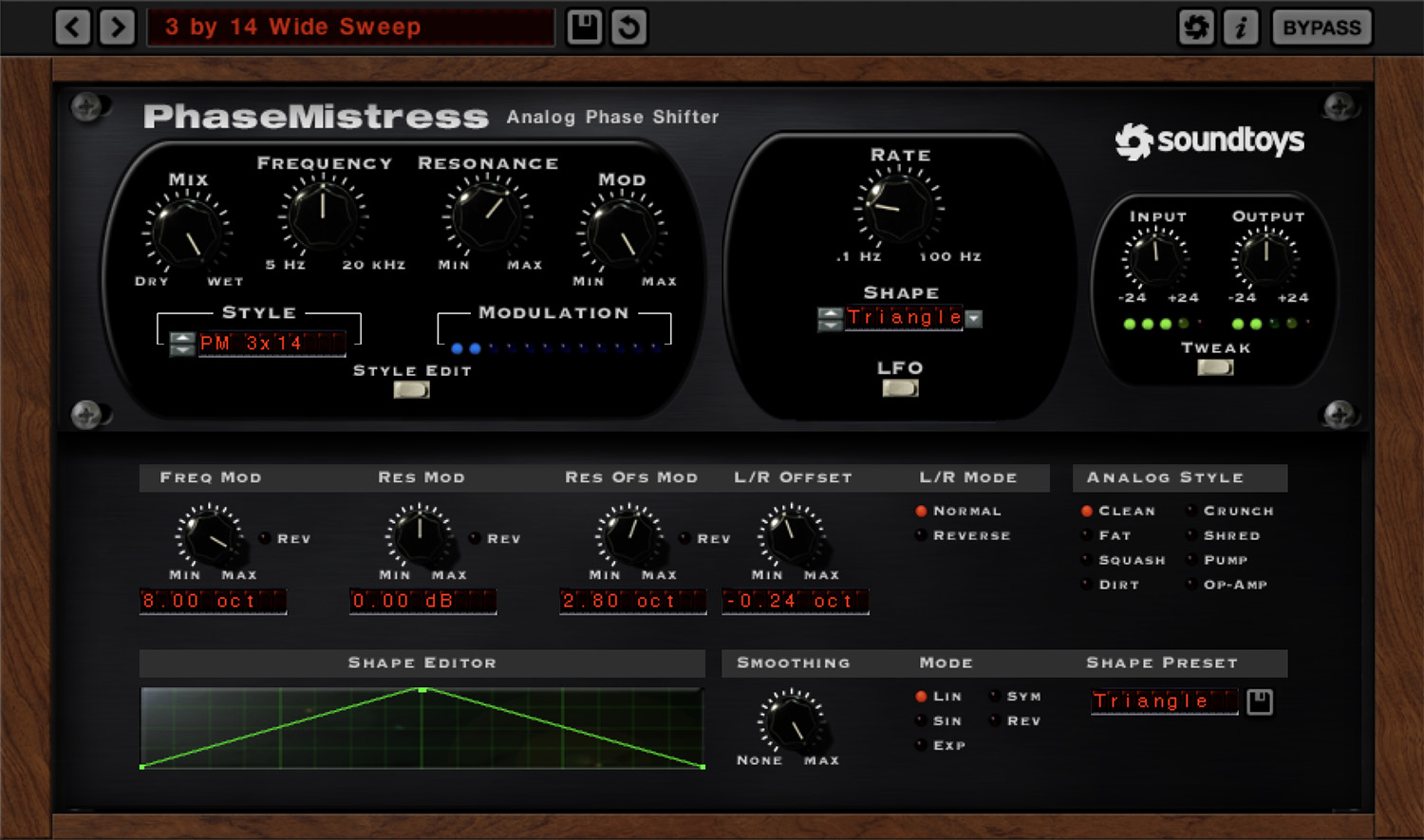Screen dimensions: 1424x840
Task: Select Exp shape mode
Action: point(921,746)
